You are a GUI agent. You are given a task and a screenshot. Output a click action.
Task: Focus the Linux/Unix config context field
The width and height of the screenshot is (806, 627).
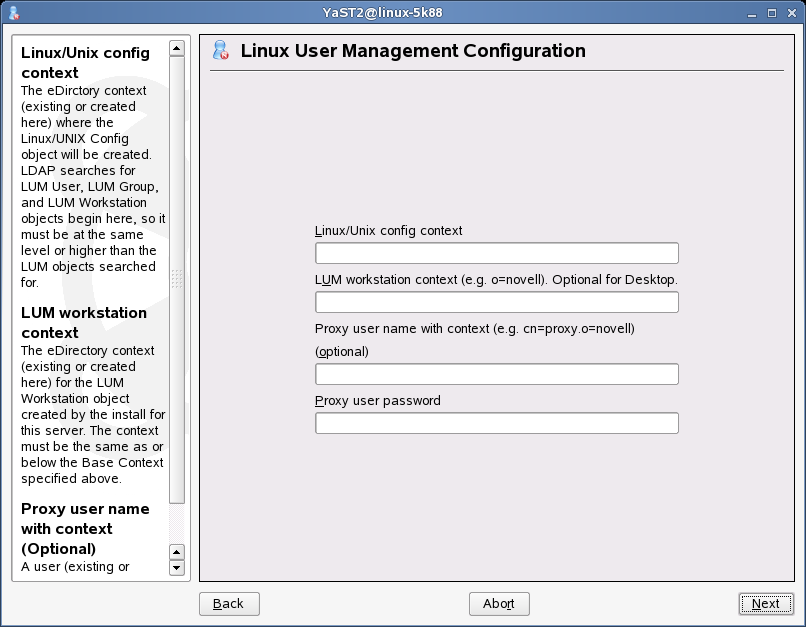pyautogui.click(x=497, y=253)
